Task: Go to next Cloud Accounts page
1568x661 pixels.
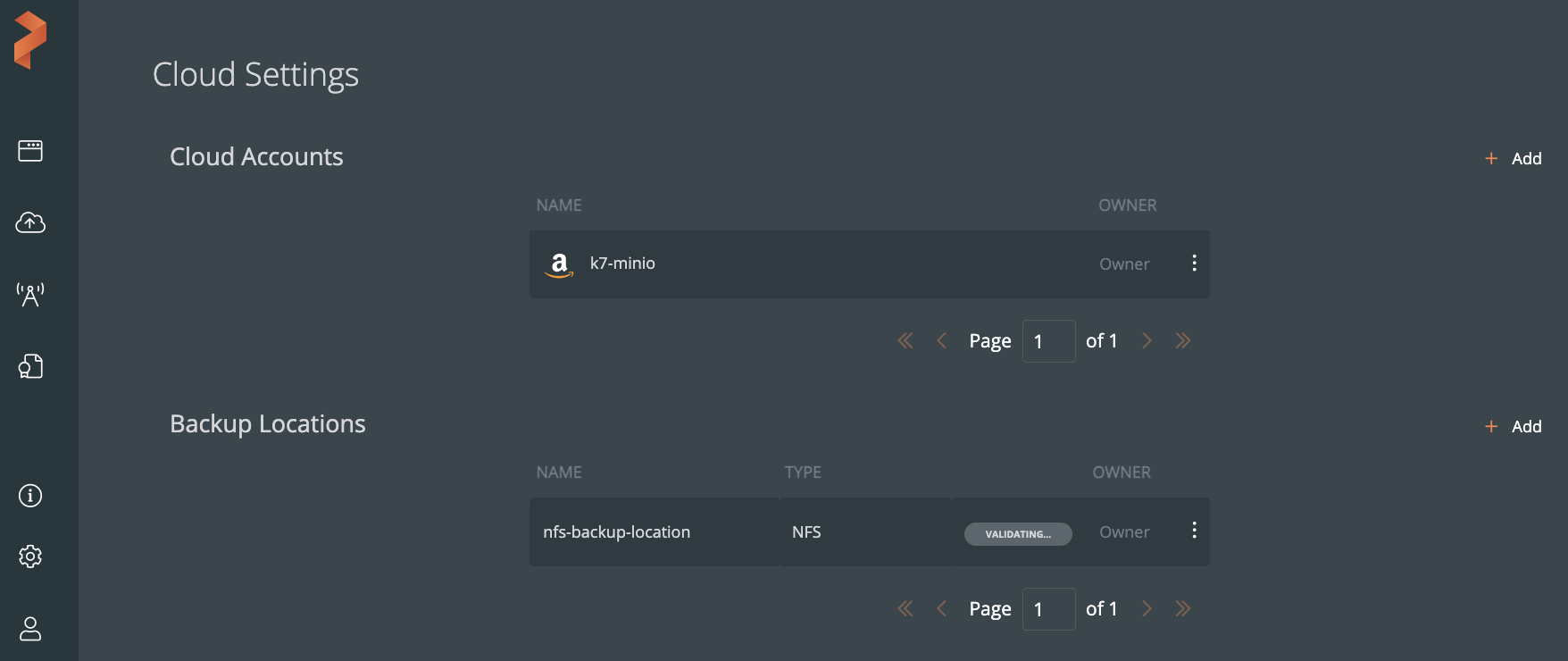Action: coord(1147,341)
